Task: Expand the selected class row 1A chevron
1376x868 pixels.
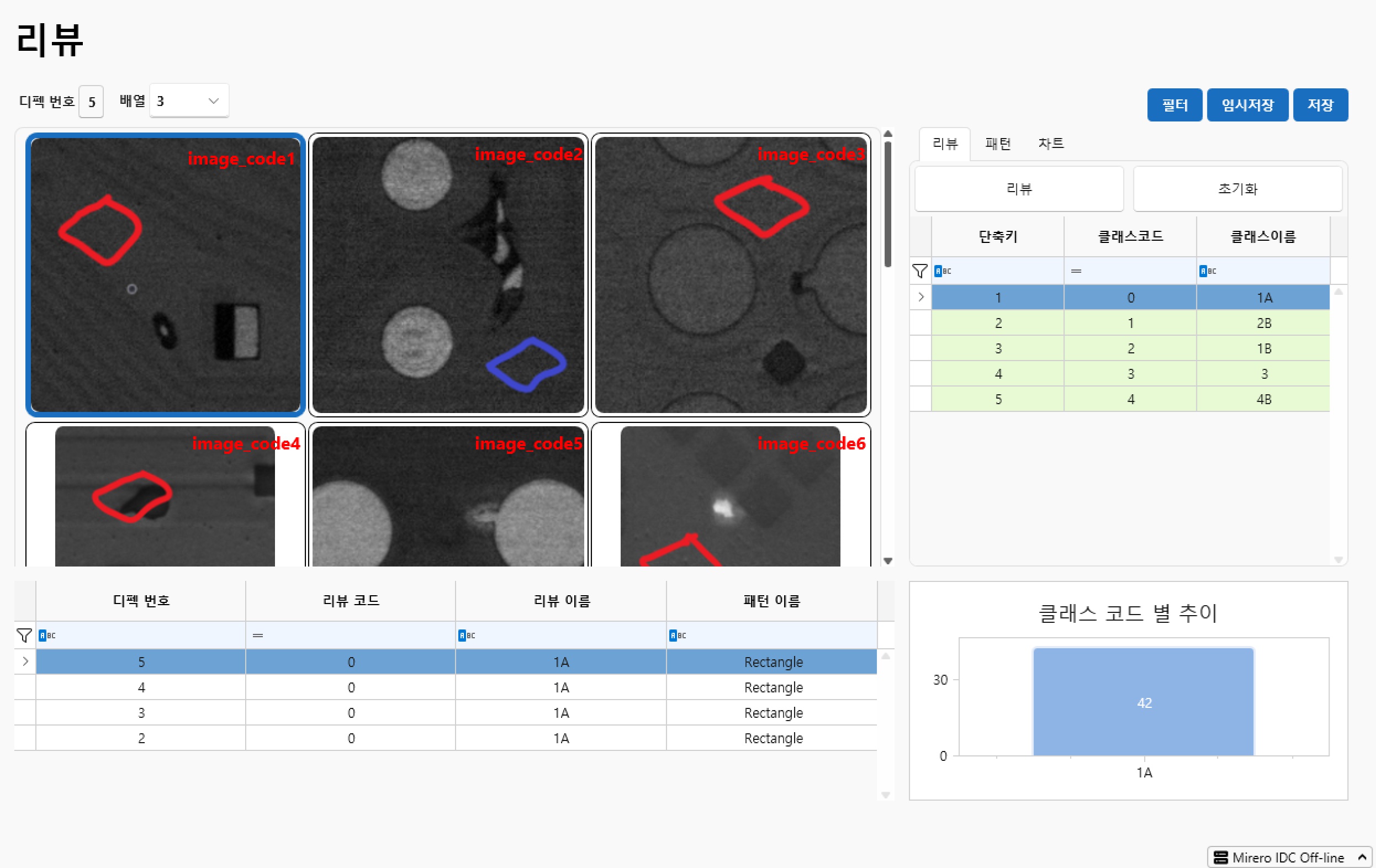Action: point(920,297)
